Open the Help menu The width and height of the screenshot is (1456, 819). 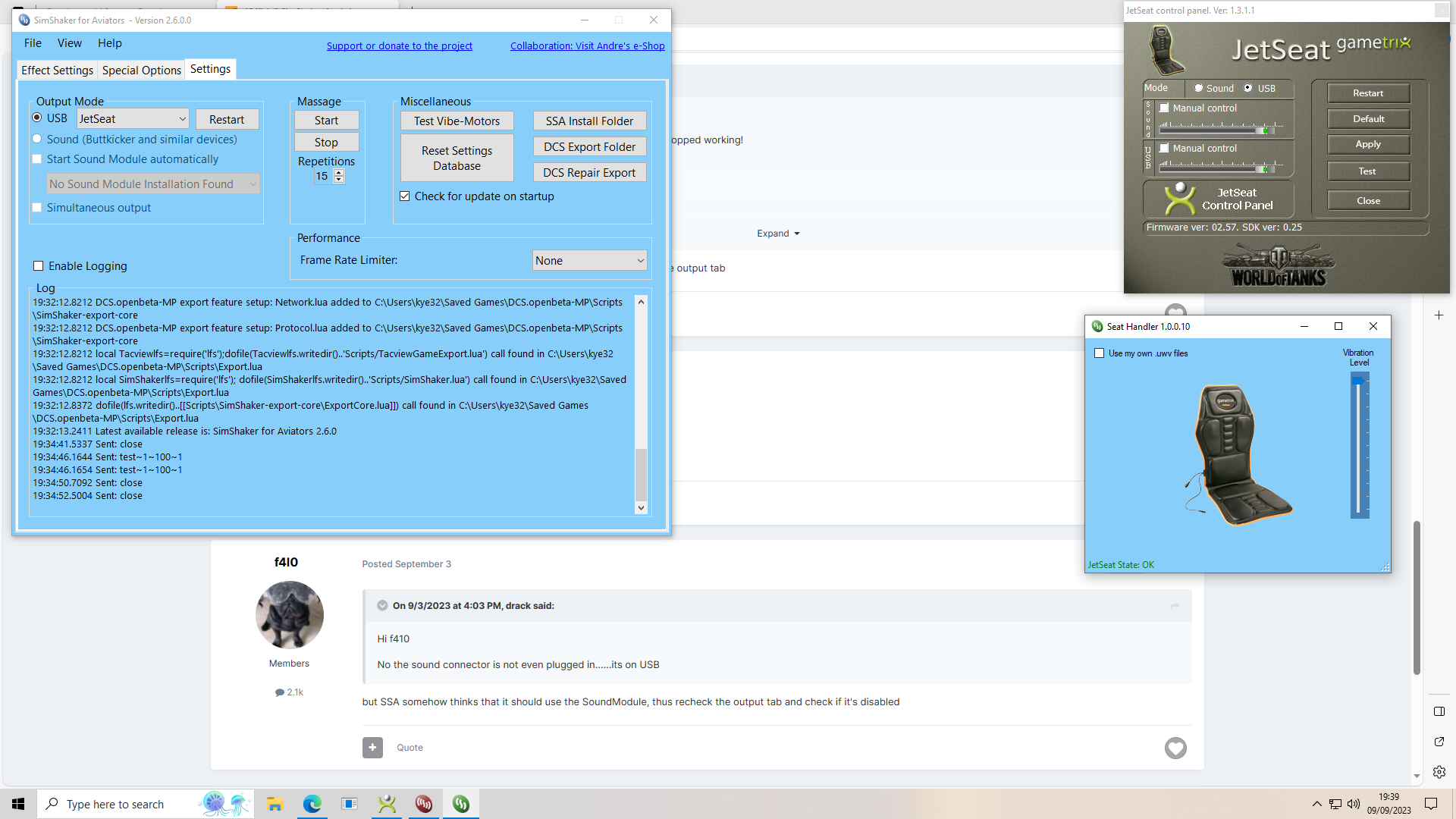(109, 43)
